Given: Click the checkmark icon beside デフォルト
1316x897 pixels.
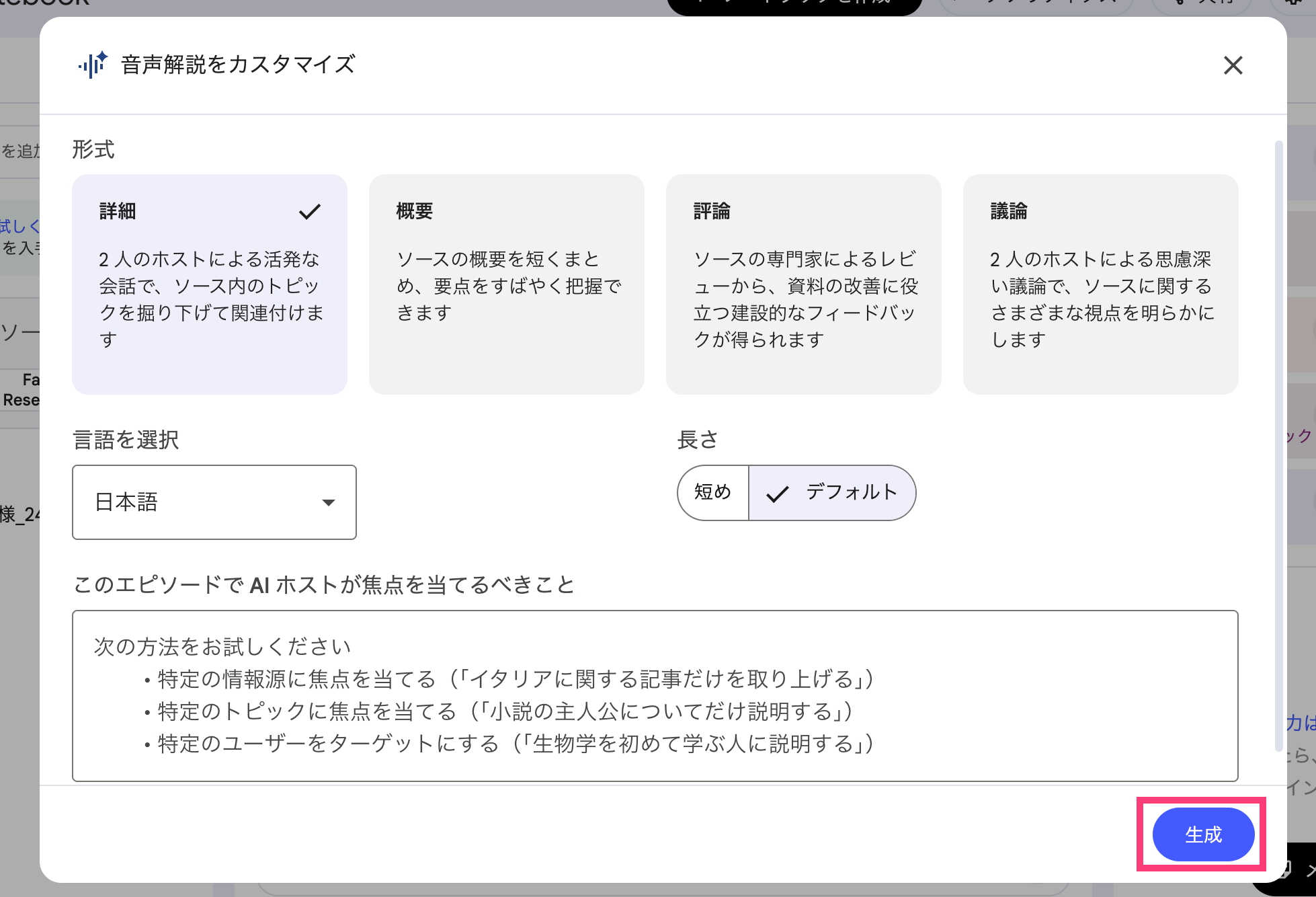Looking at the screenshot, I should pyautogui.click(x=777, y=494).
